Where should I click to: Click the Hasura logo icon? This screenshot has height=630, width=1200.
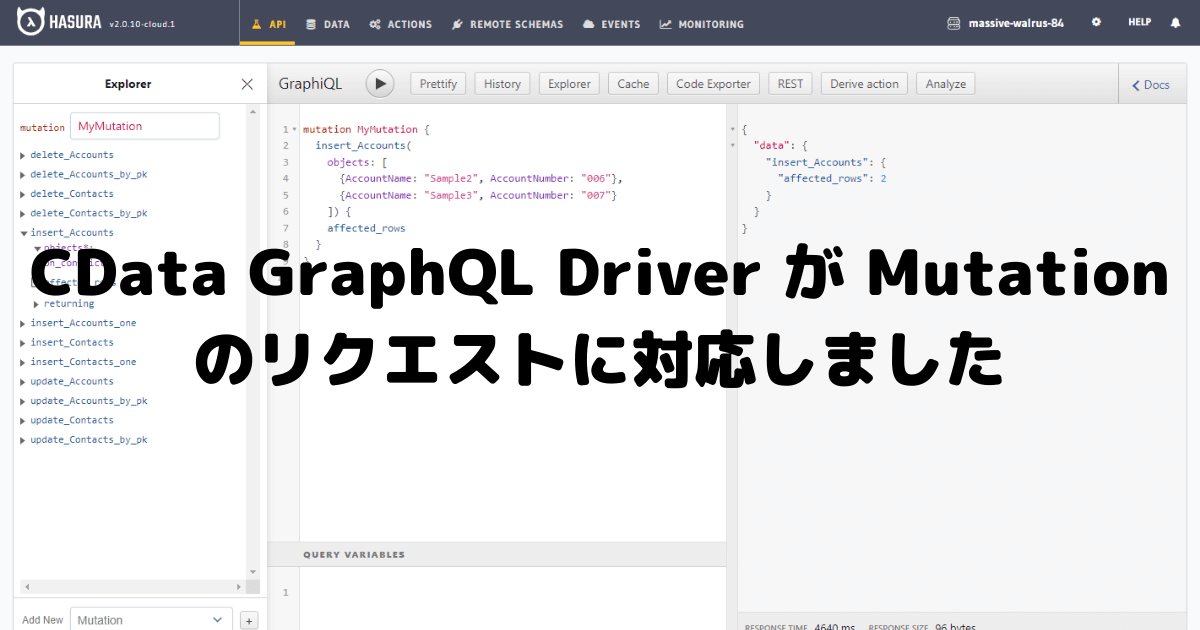click(33, 22)
